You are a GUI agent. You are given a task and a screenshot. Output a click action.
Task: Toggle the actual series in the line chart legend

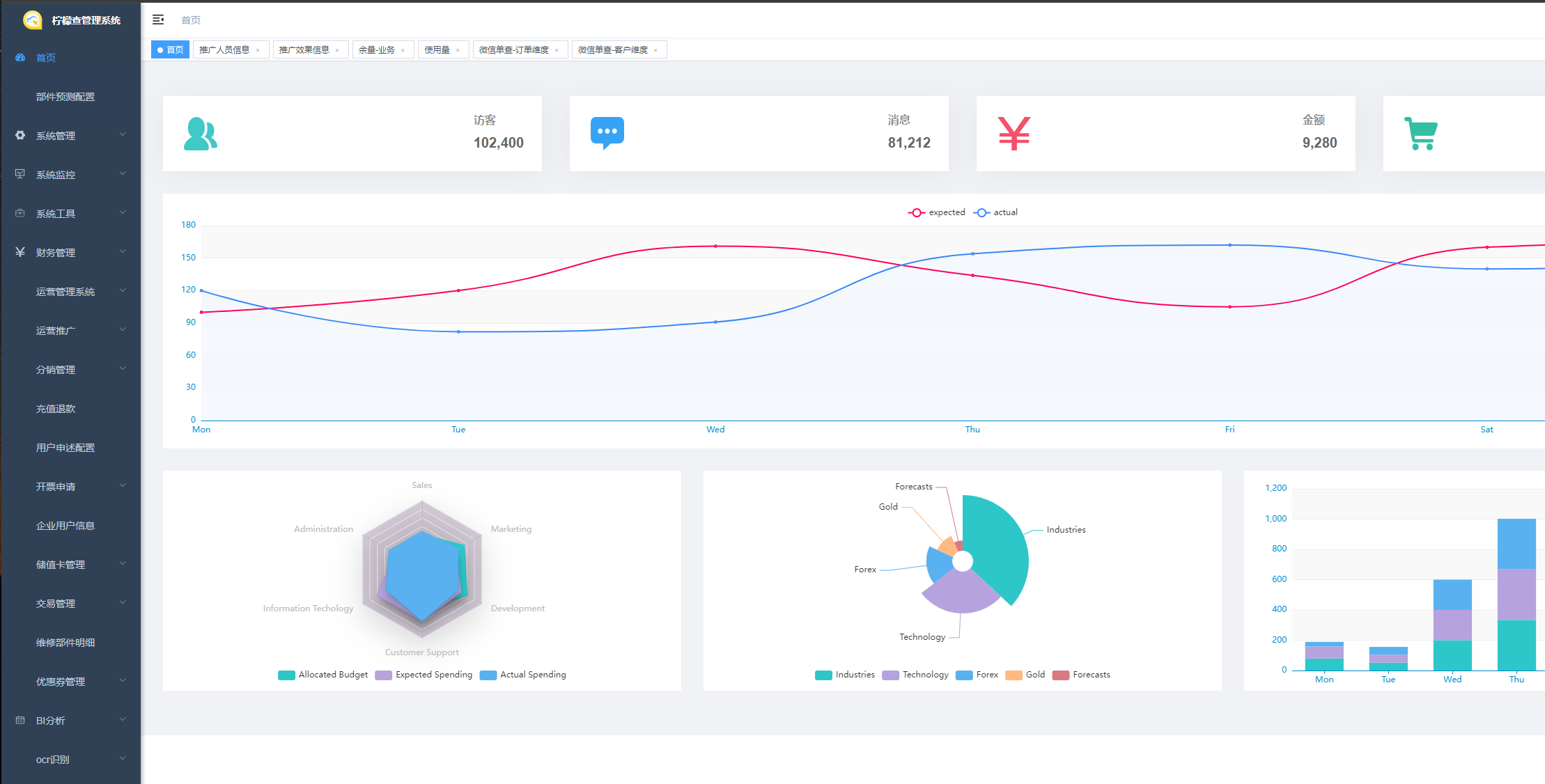tap(995, 212)
